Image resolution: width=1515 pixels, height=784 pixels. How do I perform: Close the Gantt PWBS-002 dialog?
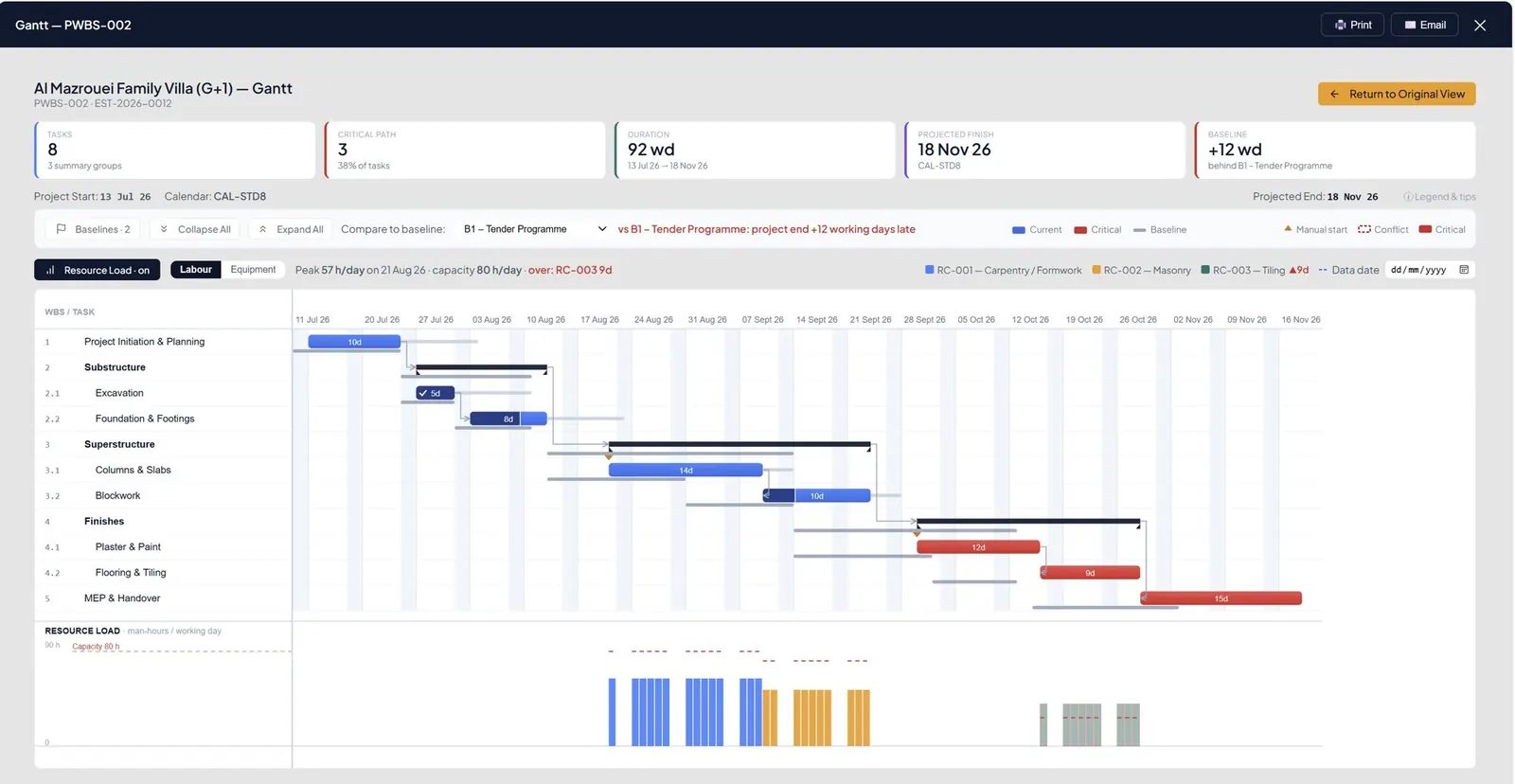[x=1480, y=26]
